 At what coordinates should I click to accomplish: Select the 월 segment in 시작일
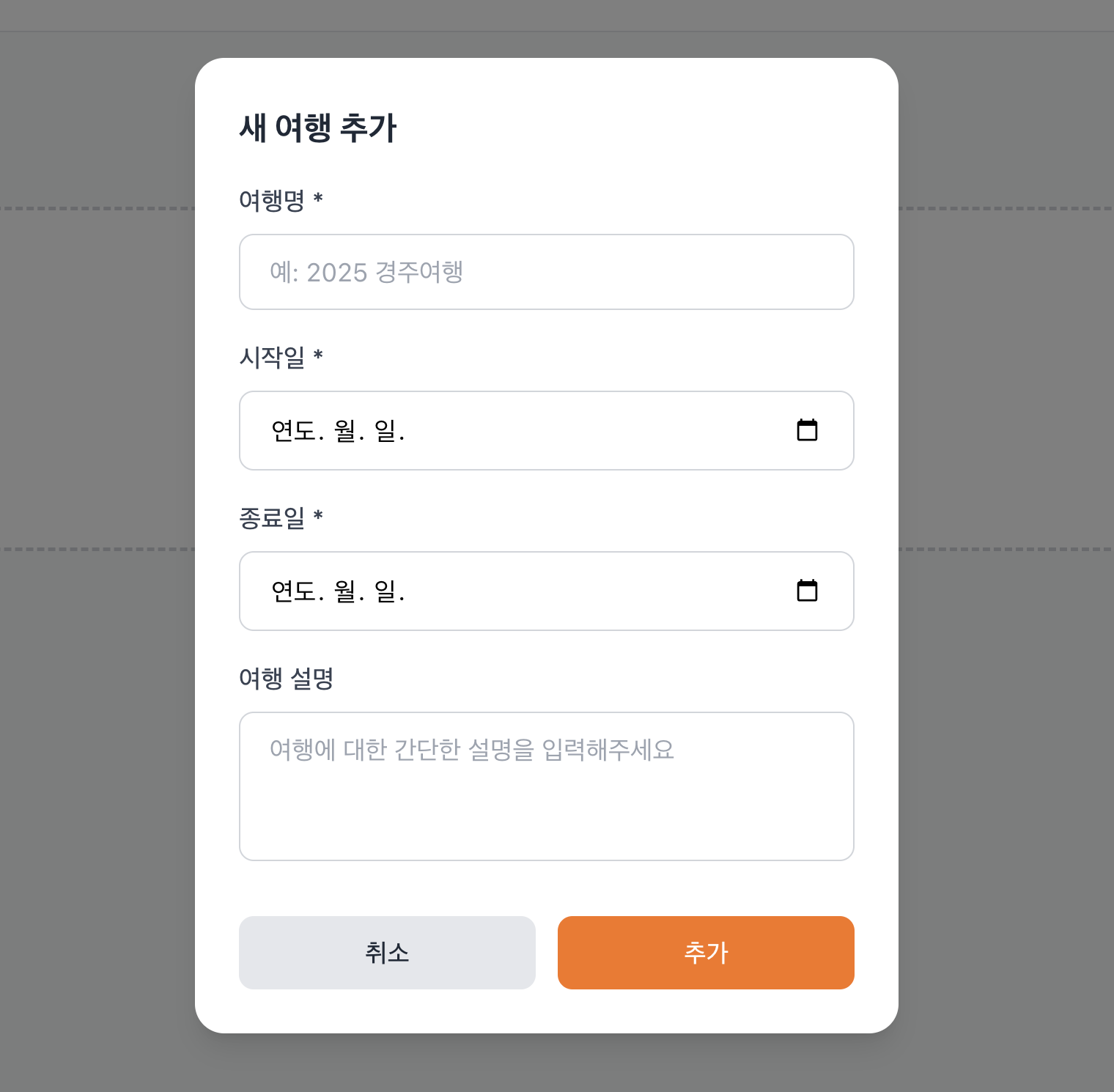(345, 431)
